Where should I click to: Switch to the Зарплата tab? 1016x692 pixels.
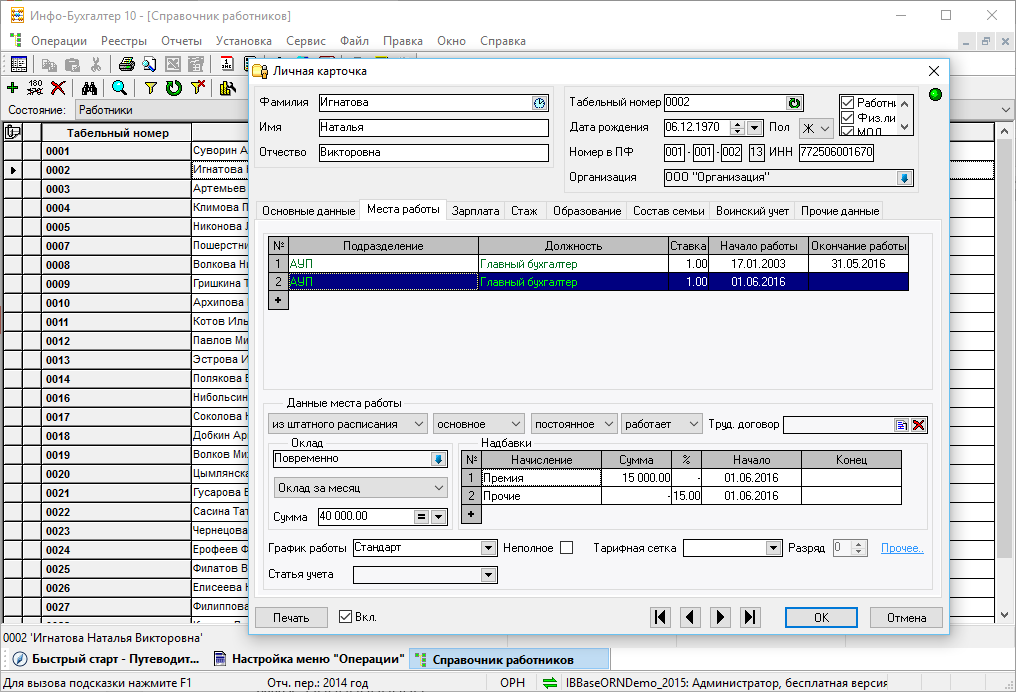pos(475,211)
